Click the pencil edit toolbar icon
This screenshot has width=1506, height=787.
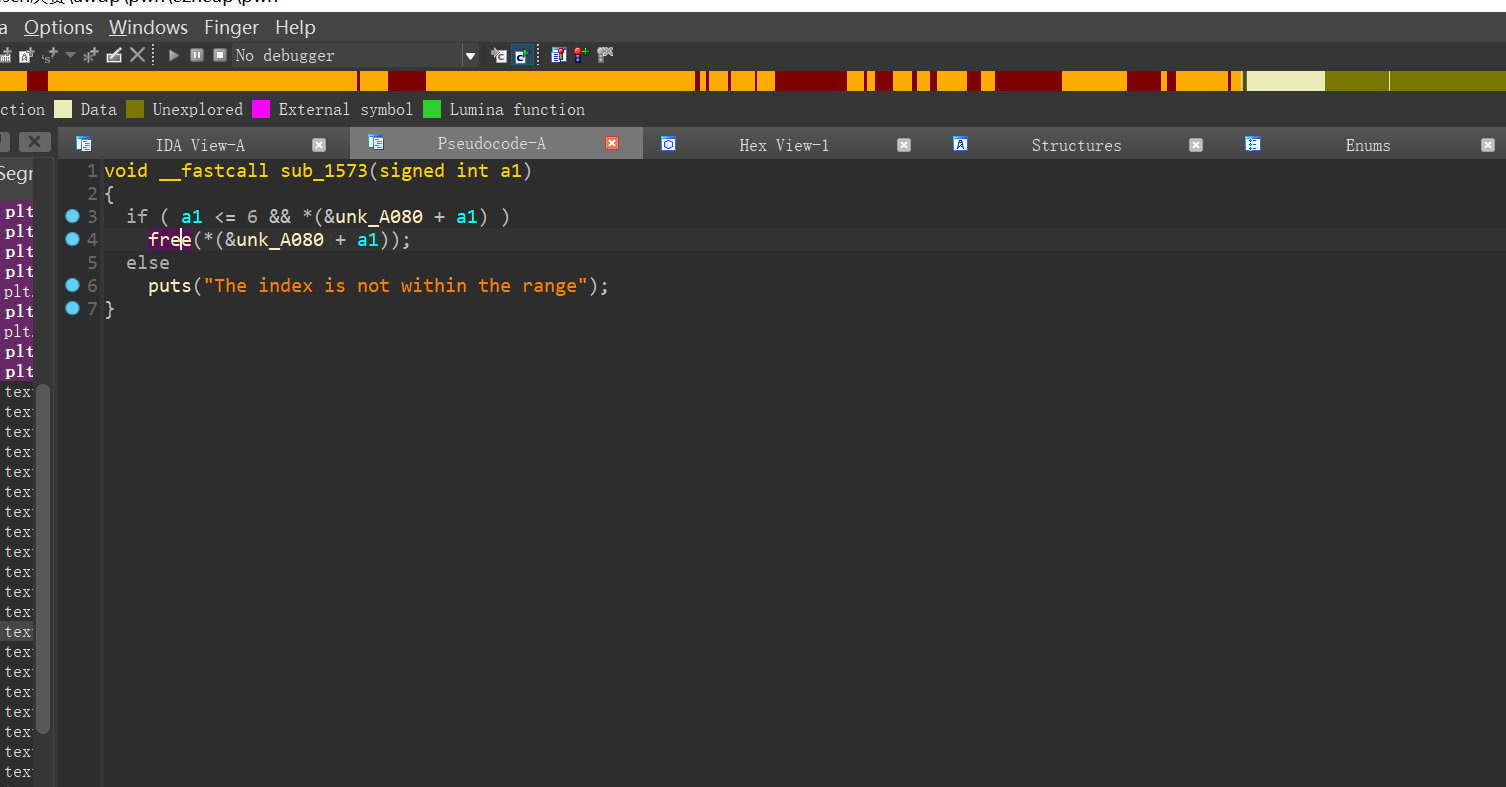tap(114, 55)
